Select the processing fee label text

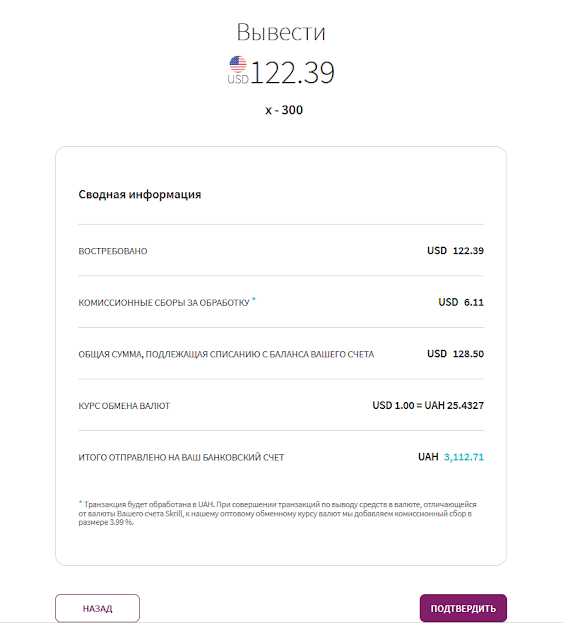164,303
